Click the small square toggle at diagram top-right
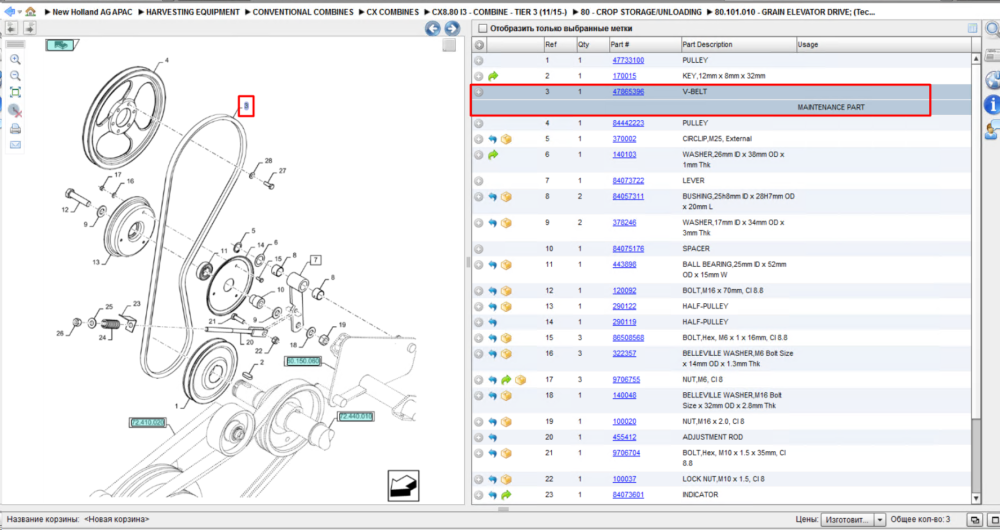The image size is (1000, 530). click(449, 45)
